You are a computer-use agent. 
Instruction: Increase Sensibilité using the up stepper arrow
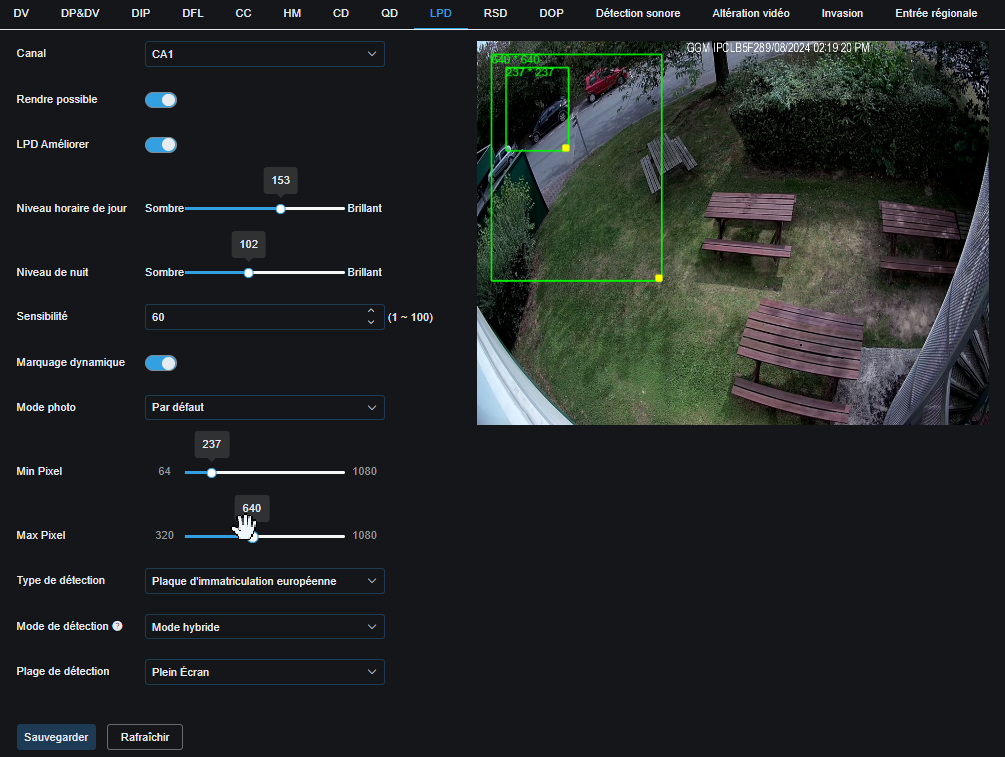tap(370, 311)
